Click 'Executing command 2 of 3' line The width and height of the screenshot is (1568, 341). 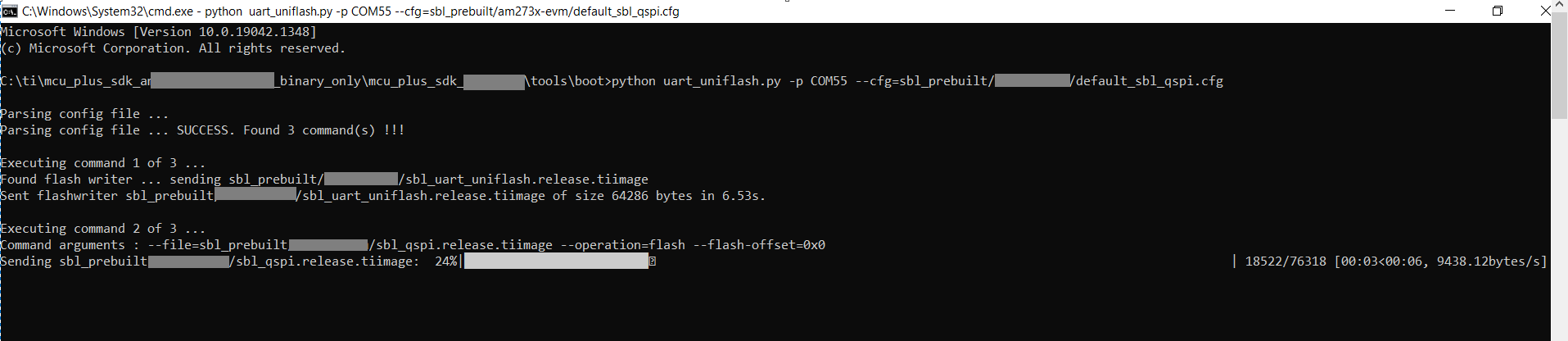tap(102, 229)
